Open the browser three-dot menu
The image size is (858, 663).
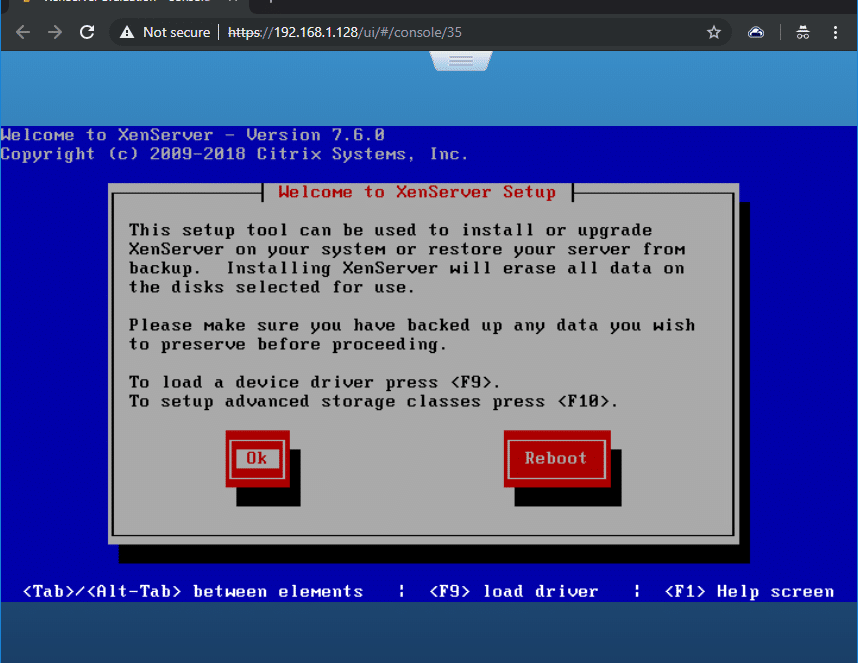(x=835, y=32)
